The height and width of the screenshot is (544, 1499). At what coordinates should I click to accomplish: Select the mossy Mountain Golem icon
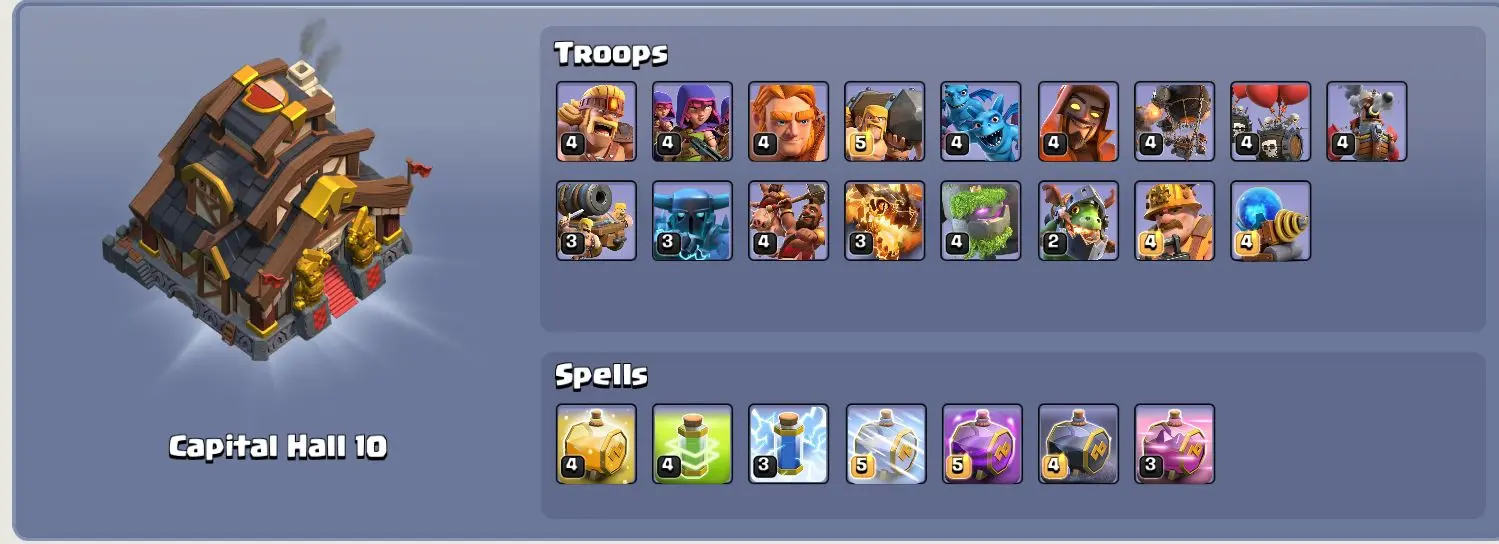(x=981, y=221)
